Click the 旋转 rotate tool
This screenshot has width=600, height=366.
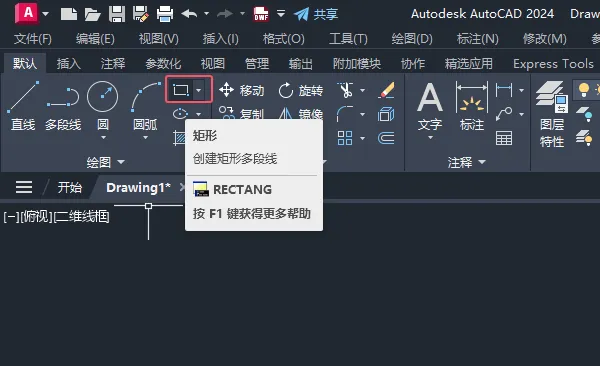[x=301, y=91]
